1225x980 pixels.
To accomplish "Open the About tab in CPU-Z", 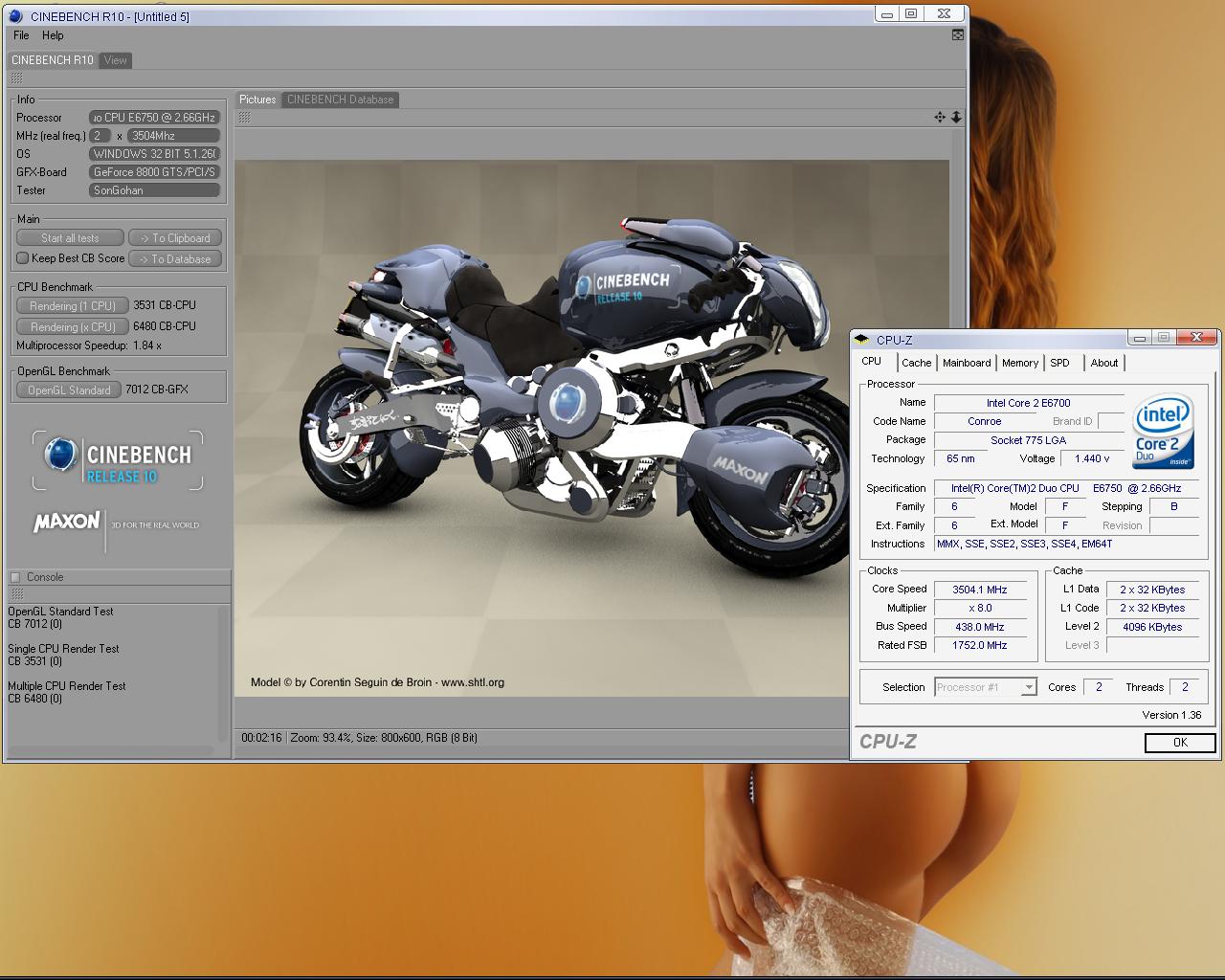I will click(1104, 363).
